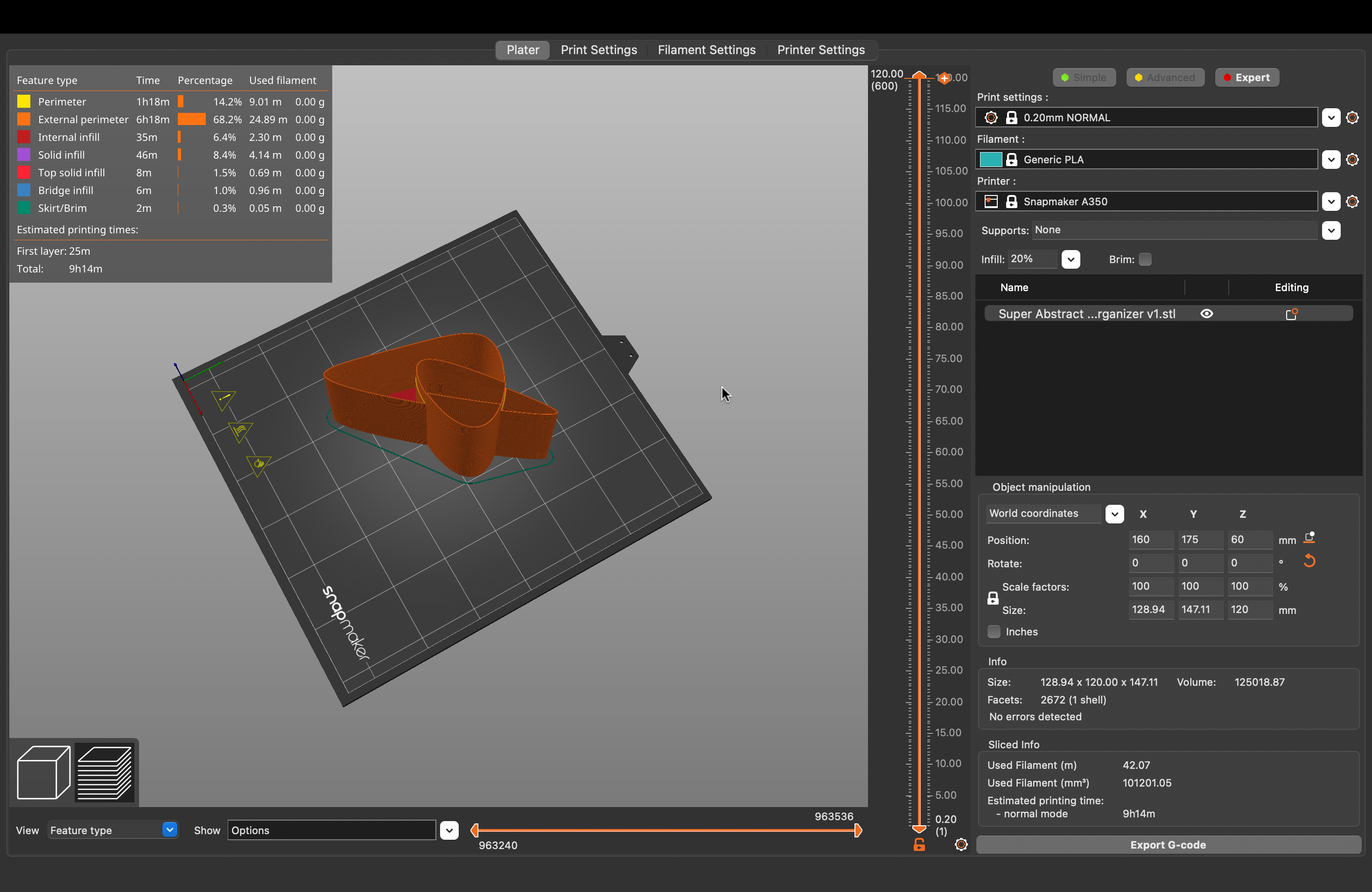Select the sliced layers preview icon
This screenshot has width=1372, height=892.
tap(105, 772)
